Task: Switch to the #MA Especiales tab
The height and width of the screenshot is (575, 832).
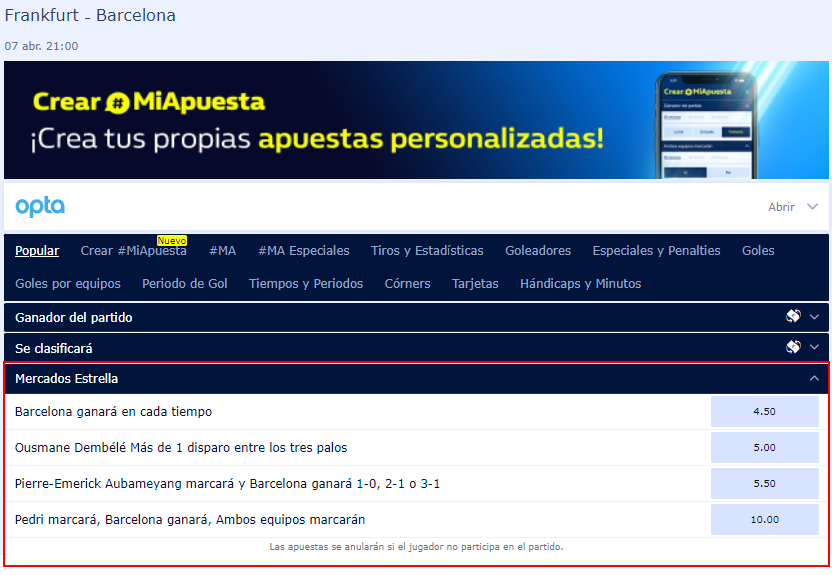Action: coord(304,250)
